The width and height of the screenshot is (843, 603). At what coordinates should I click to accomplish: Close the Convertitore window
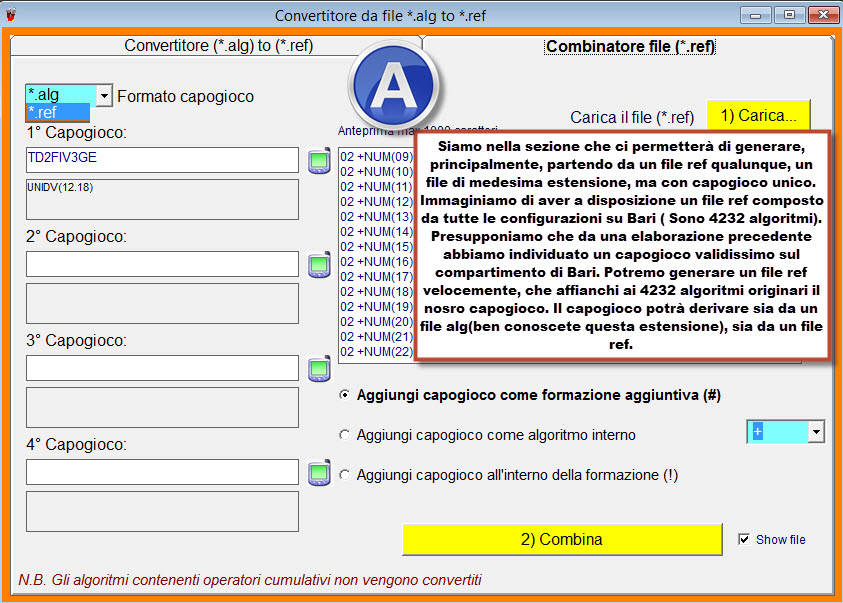click(x=823, y=15)
